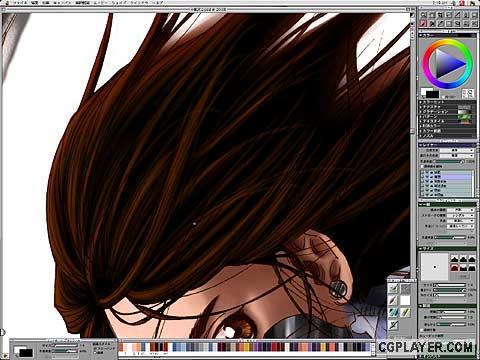Open the Help menu in the menu bar
Image resolution: width=480 pixels, height=360 pixels.
point(157,3)
